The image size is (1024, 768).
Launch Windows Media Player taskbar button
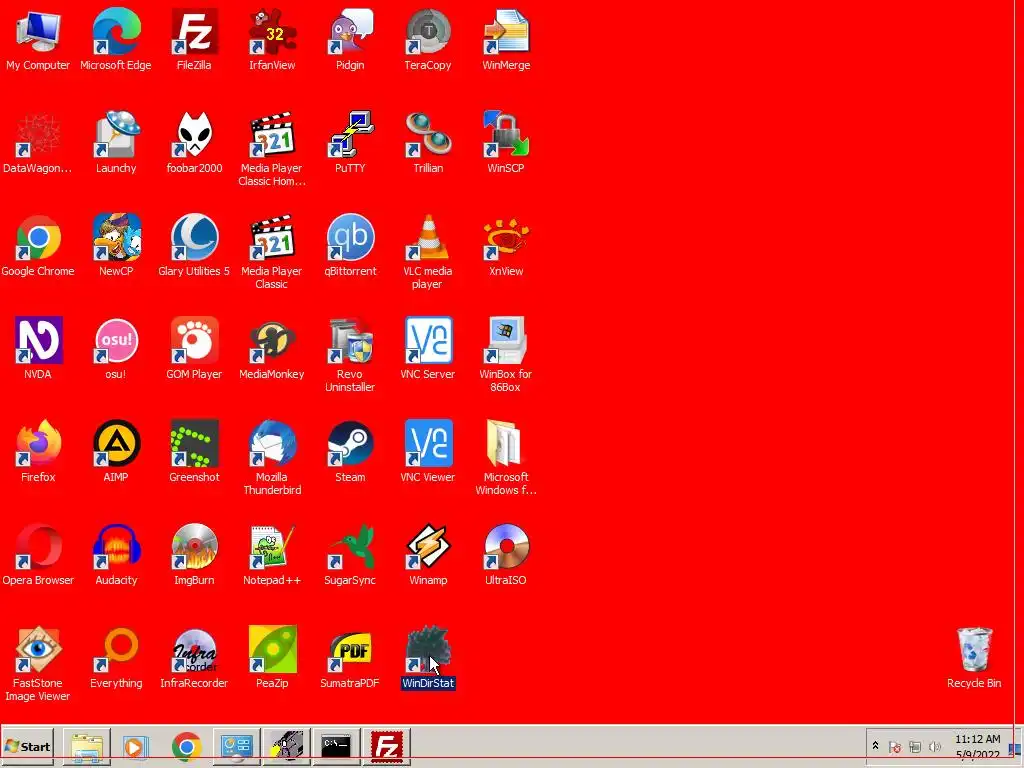(136, 746)
